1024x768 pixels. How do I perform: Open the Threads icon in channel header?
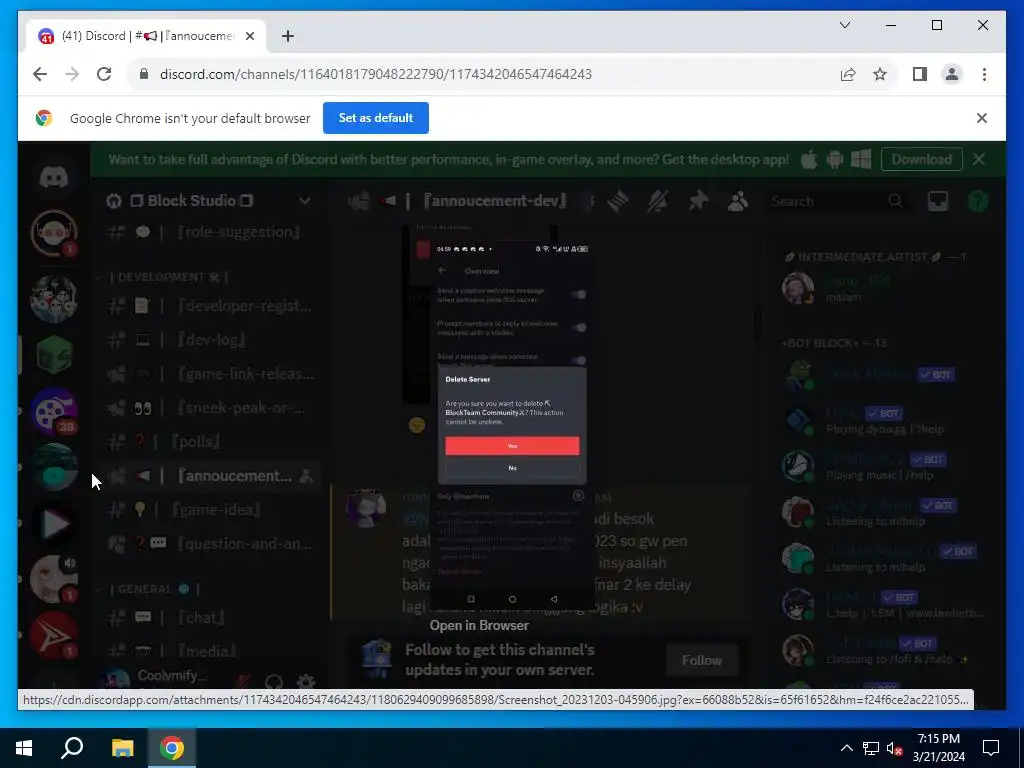coord(618,202)
